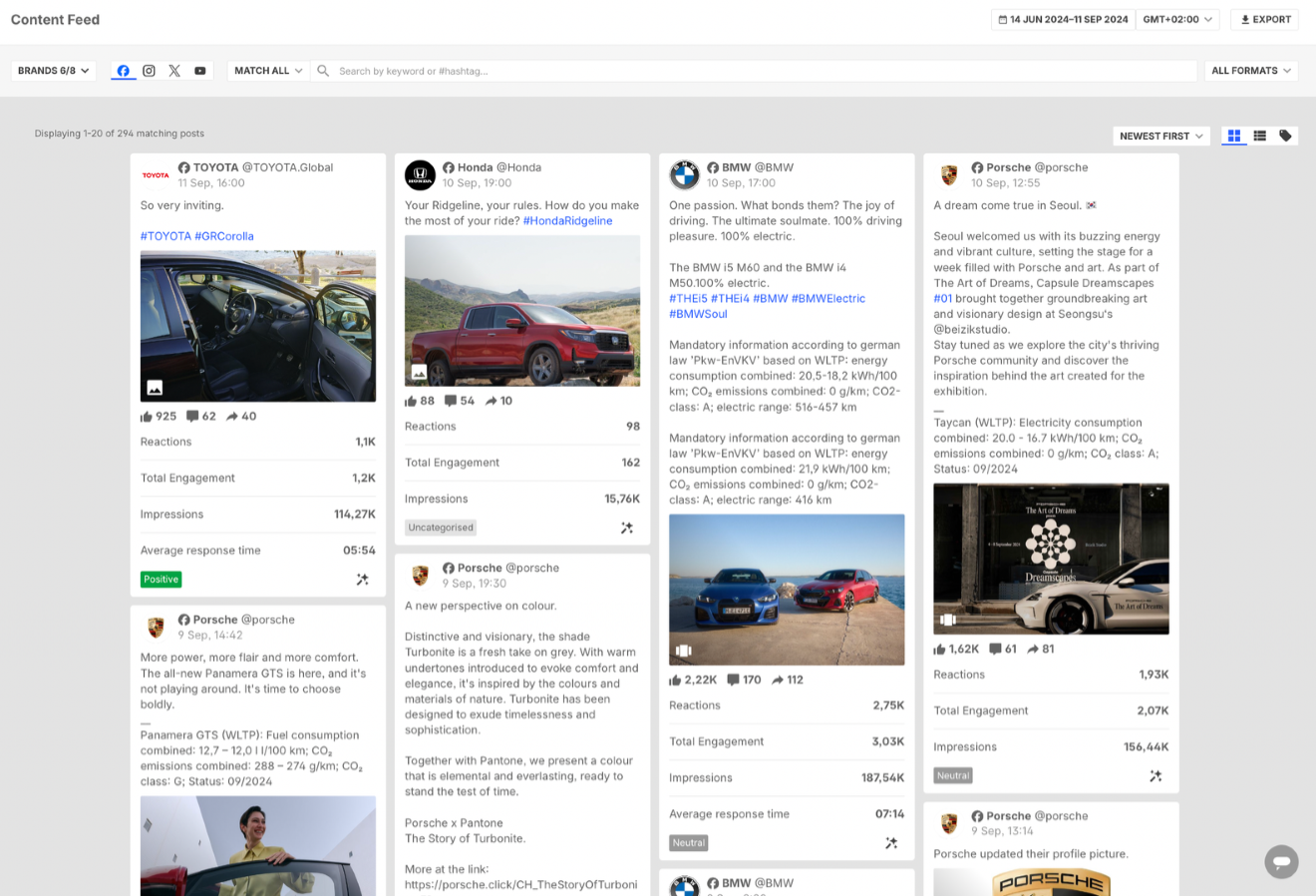Open the Newest First sort dropdown

pos(1161,136)
